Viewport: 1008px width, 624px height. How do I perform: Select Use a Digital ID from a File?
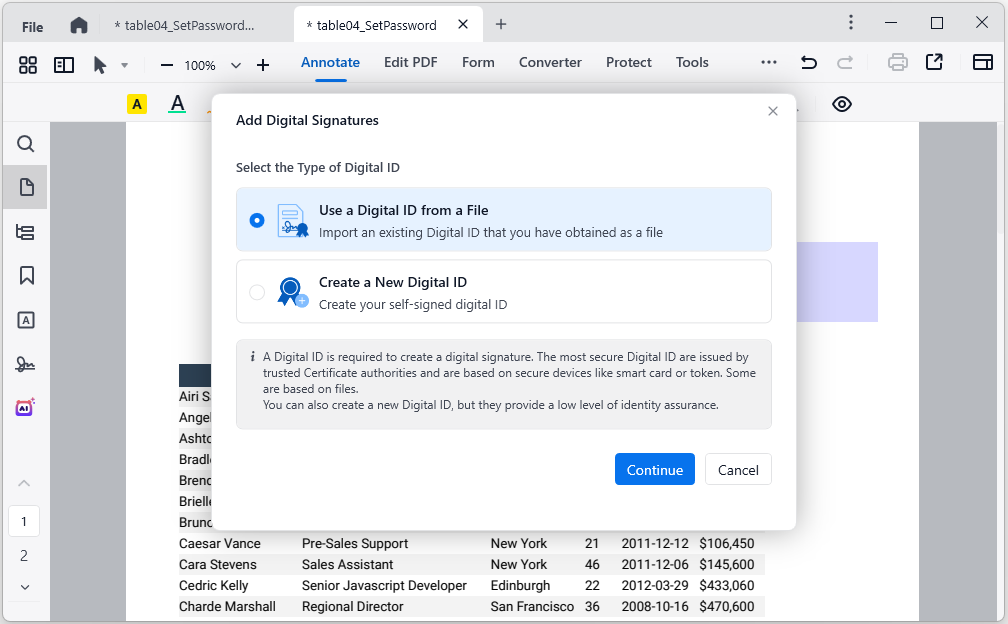[257, 220]
